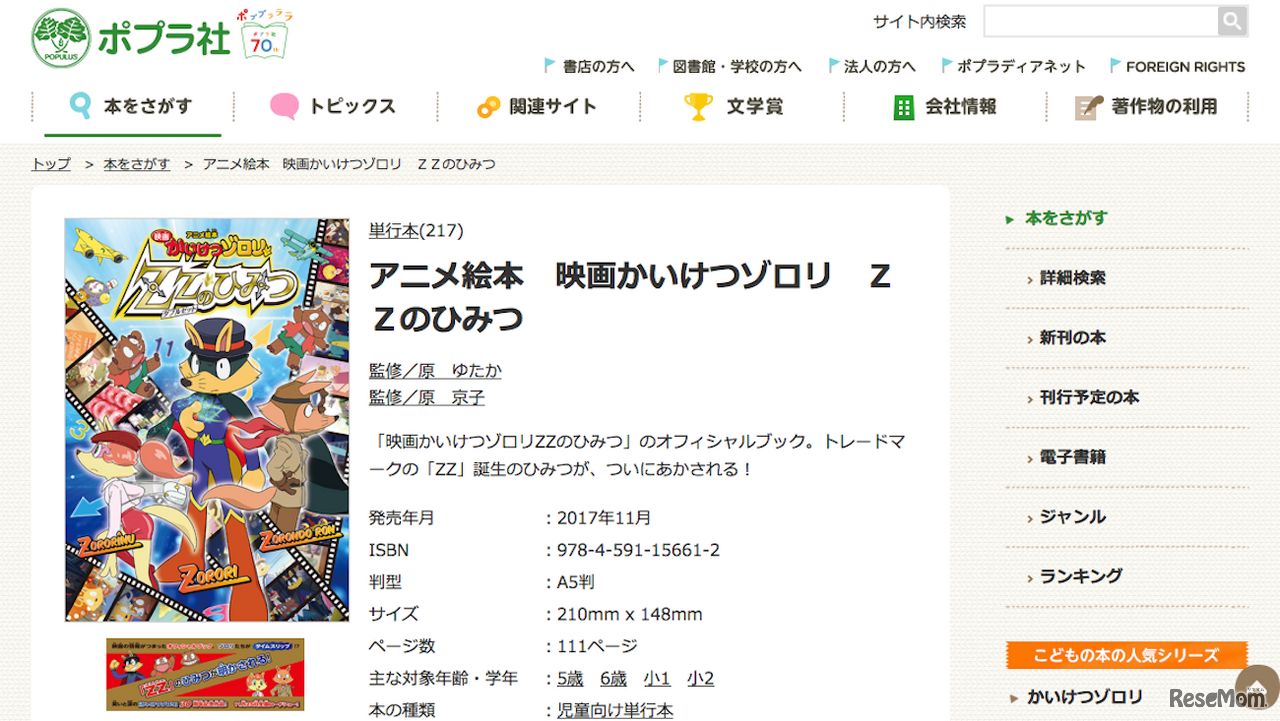Viewport: 1280px width, 721px height.
Task: Click the ポプラ社 tree logo
Action: [x=62, y=36]
